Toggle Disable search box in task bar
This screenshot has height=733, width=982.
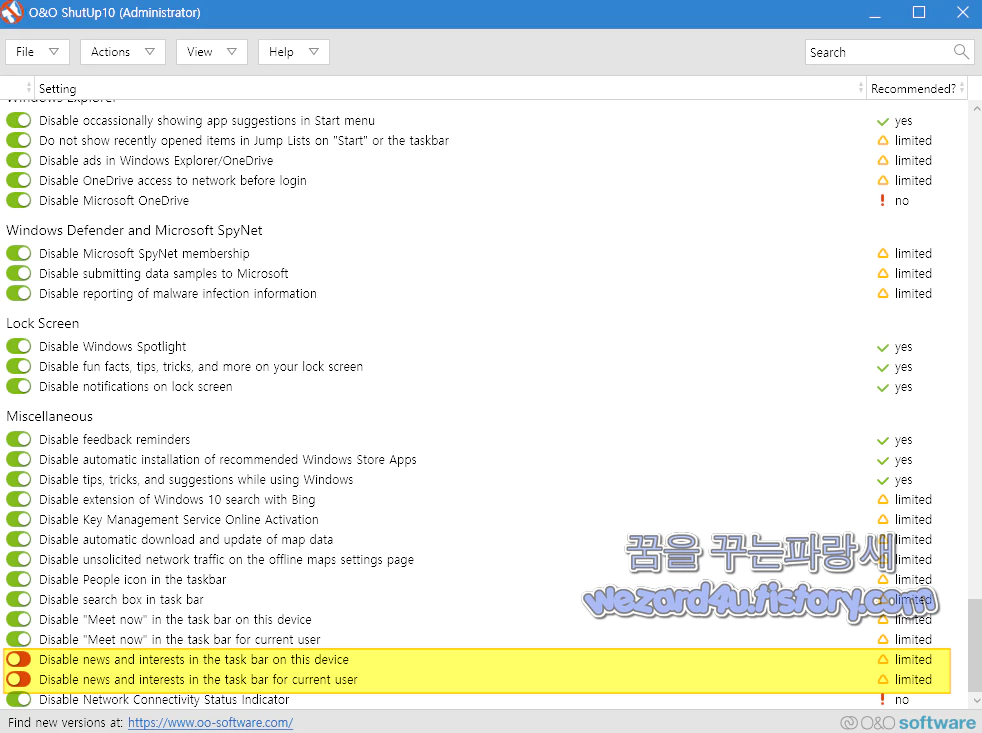[x=19, y=600]
